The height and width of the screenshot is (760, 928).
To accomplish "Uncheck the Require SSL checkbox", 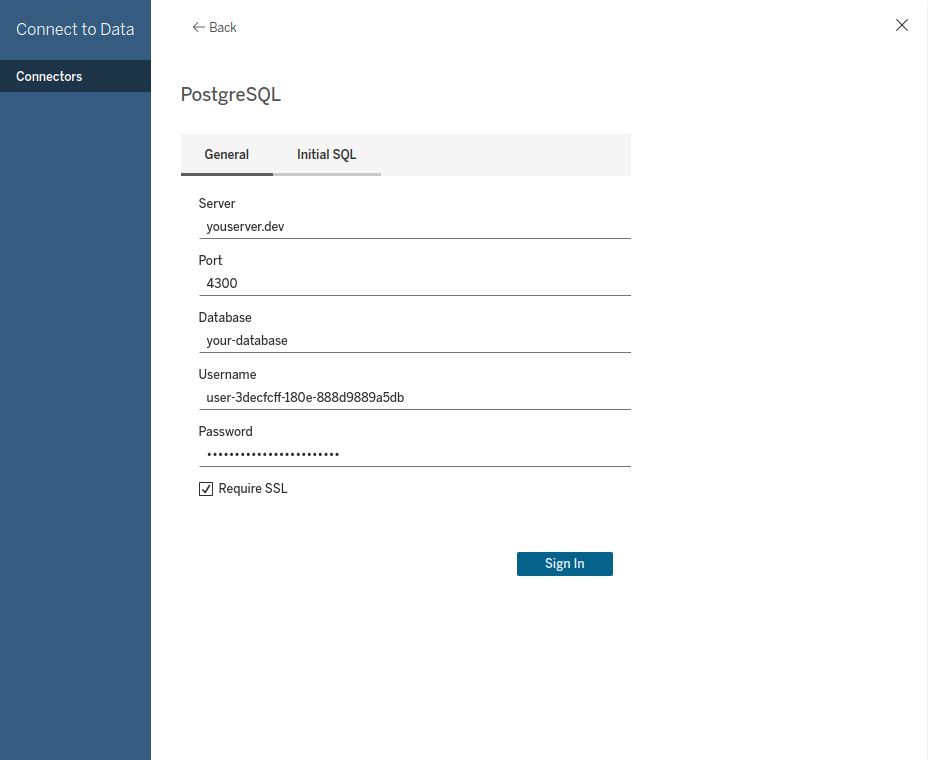I will point(206,489).
